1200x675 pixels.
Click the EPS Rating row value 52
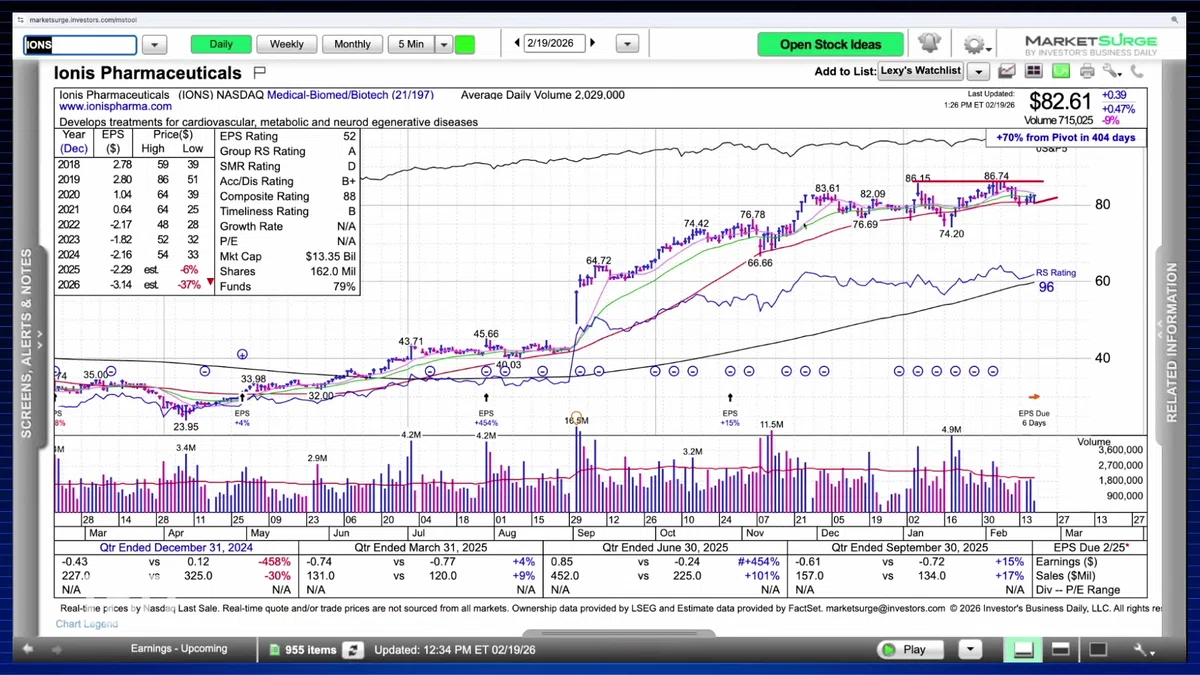[x=348, y=136]
